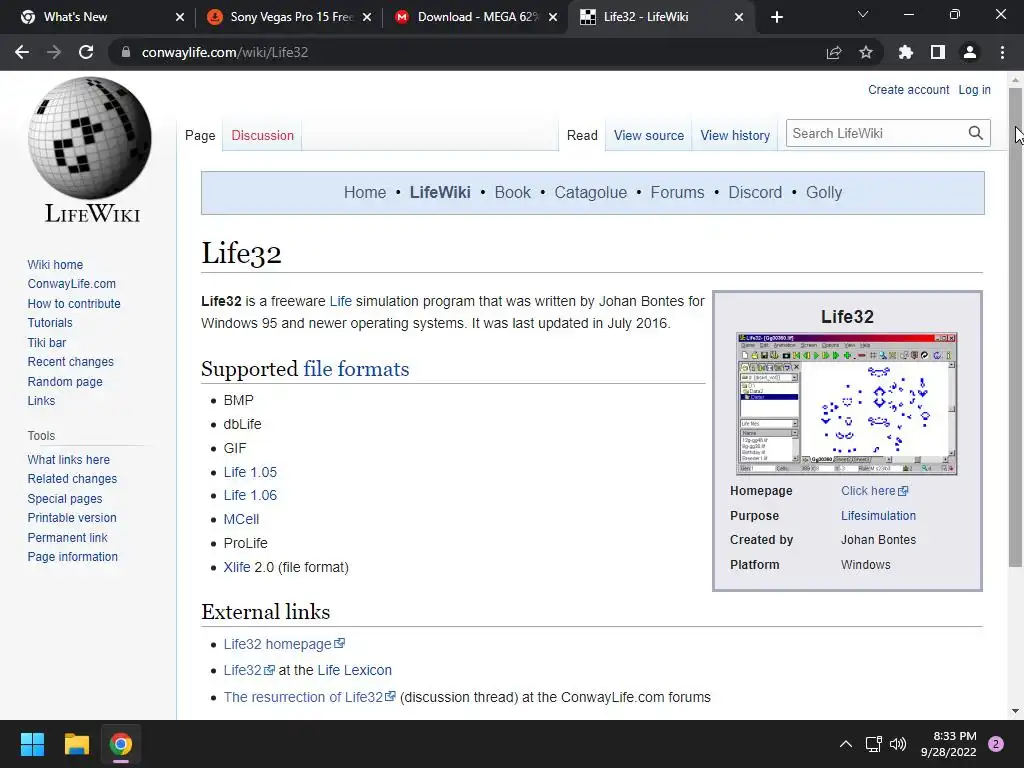This screenshot has width=1024, height=768.
Task: Show hidden system tray icons
Action: coord(846,744)
